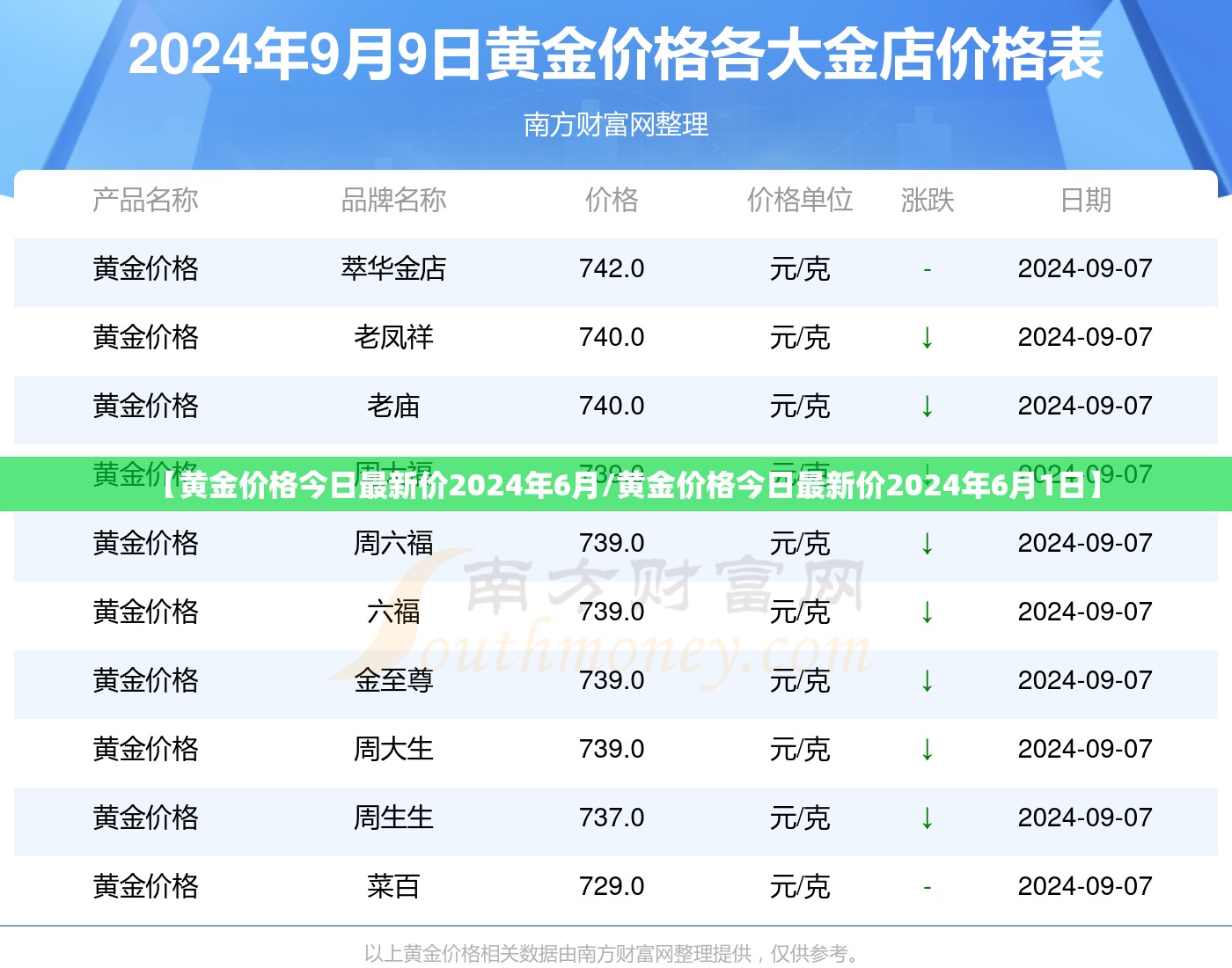Click the 742.0 price value
Viewport: 1232px width, 968px height.
[x=612, y=269]
